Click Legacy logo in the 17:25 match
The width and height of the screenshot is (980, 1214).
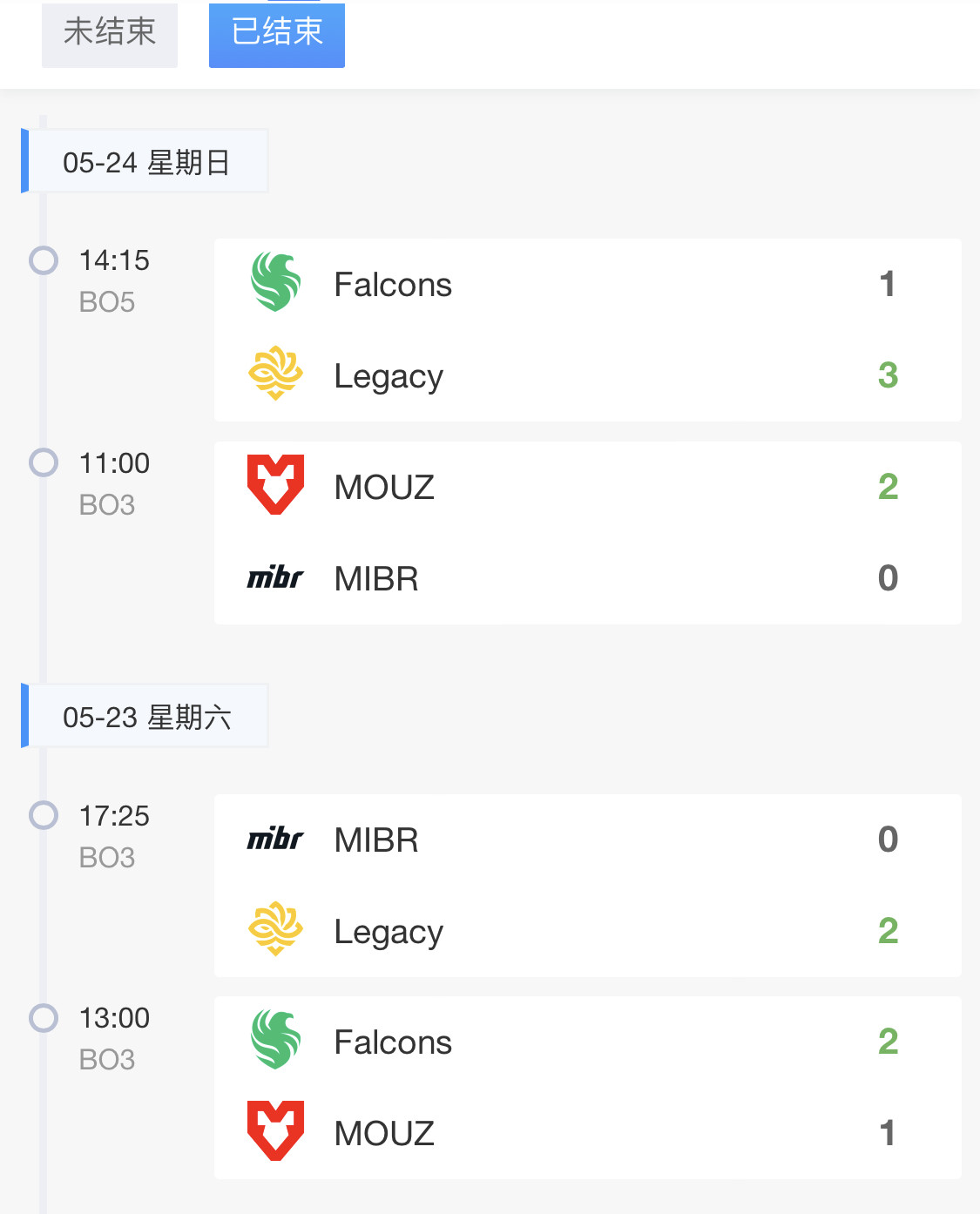point(275,929)
